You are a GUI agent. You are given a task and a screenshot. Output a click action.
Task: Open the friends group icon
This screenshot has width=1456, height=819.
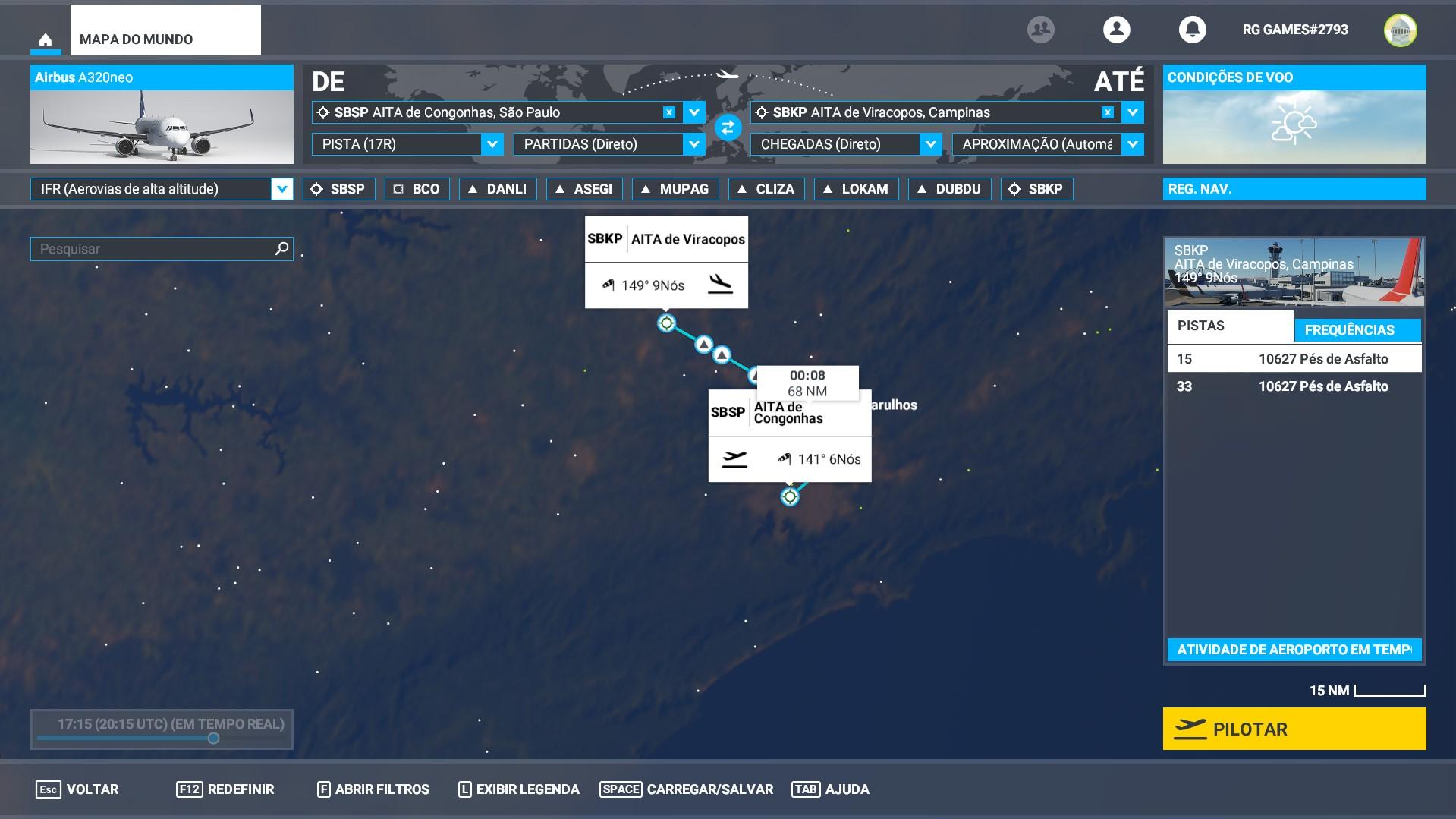click(1040, 30)
